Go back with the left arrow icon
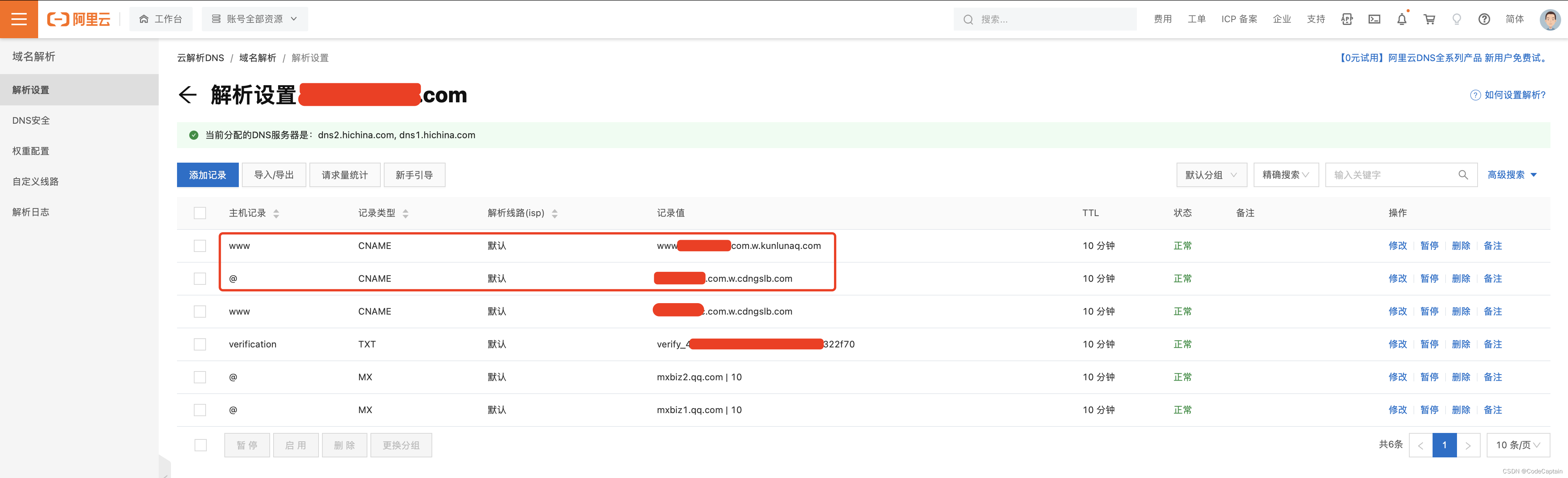This screenshot has width=1568, height=478. [x=187, y=95]
